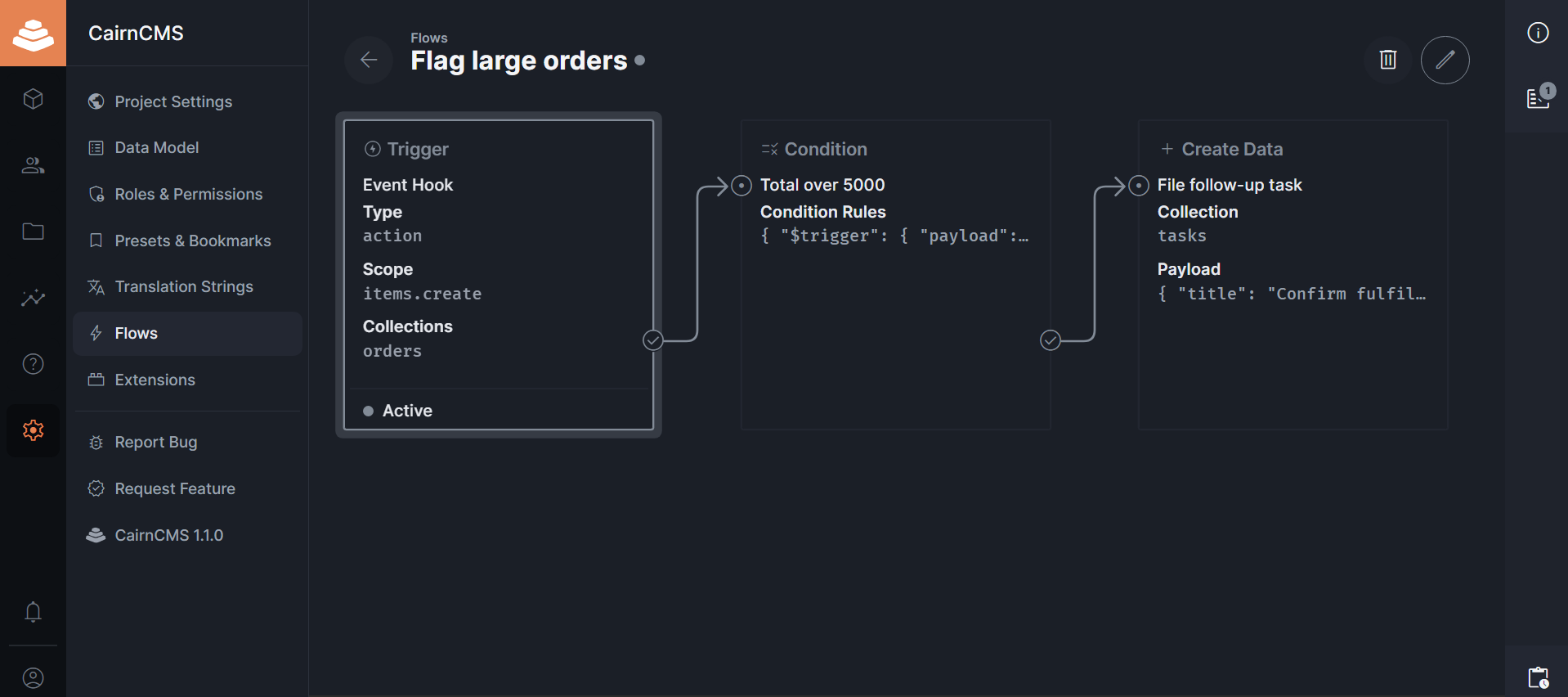Click the Condition Rules JSON preview
Viewport: 1568px width, 697px height.
pos(894,236)
